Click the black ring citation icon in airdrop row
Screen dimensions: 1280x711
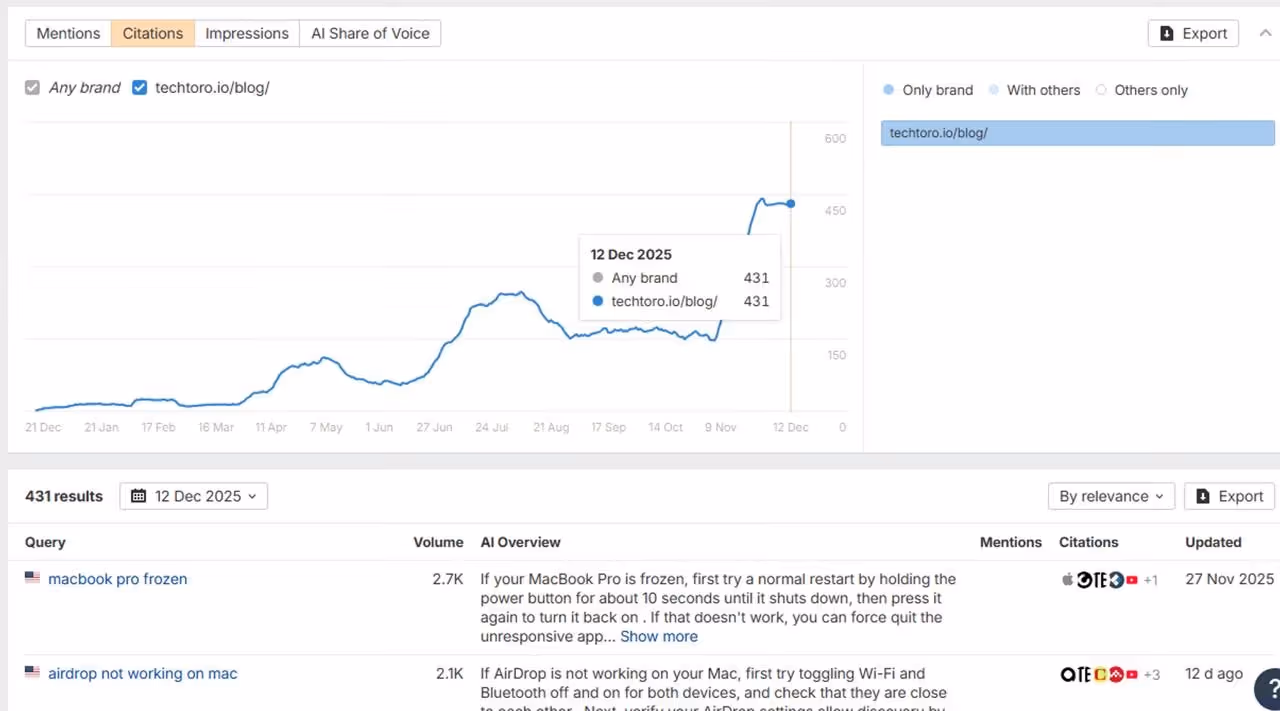[1069, 675]
